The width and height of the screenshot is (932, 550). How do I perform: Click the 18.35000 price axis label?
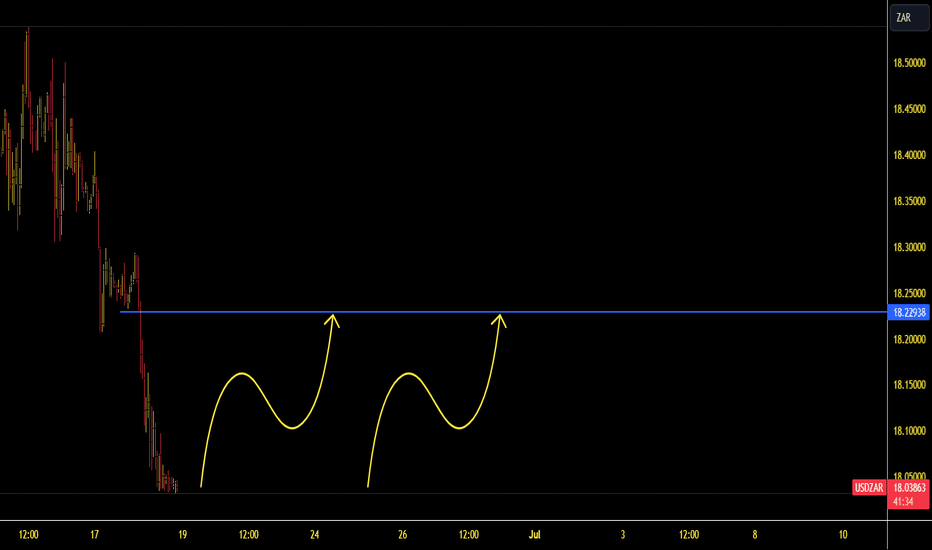(x=909, y=202)
